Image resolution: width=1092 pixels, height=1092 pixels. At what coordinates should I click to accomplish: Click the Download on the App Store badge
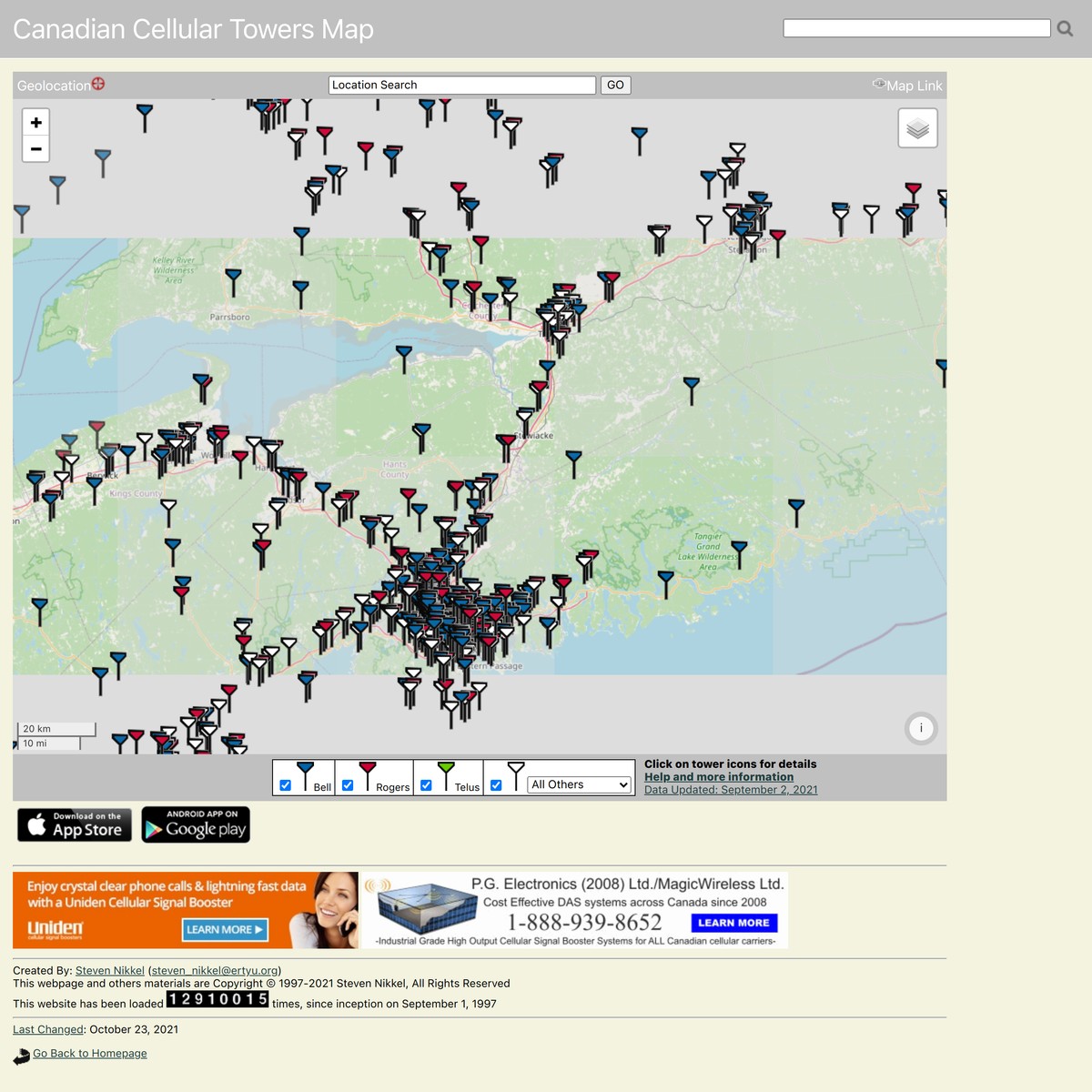click(75, 824)
